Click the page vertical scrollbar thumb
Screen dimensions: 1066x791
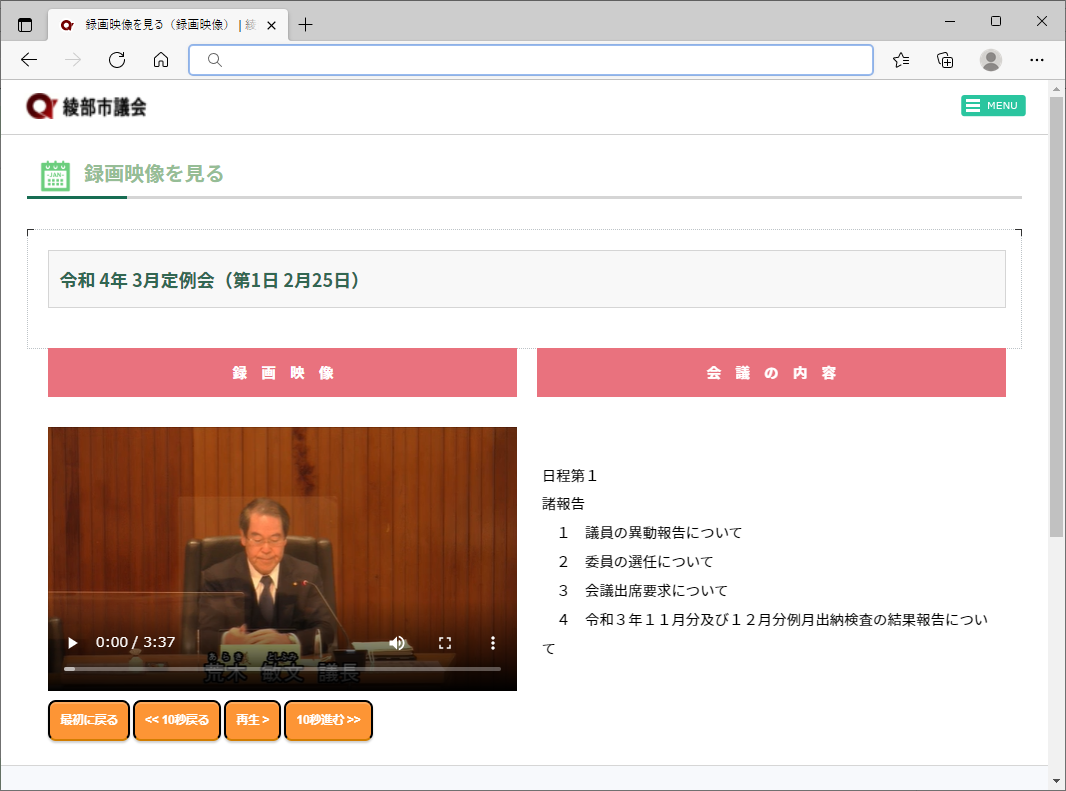coord(1056,316)
